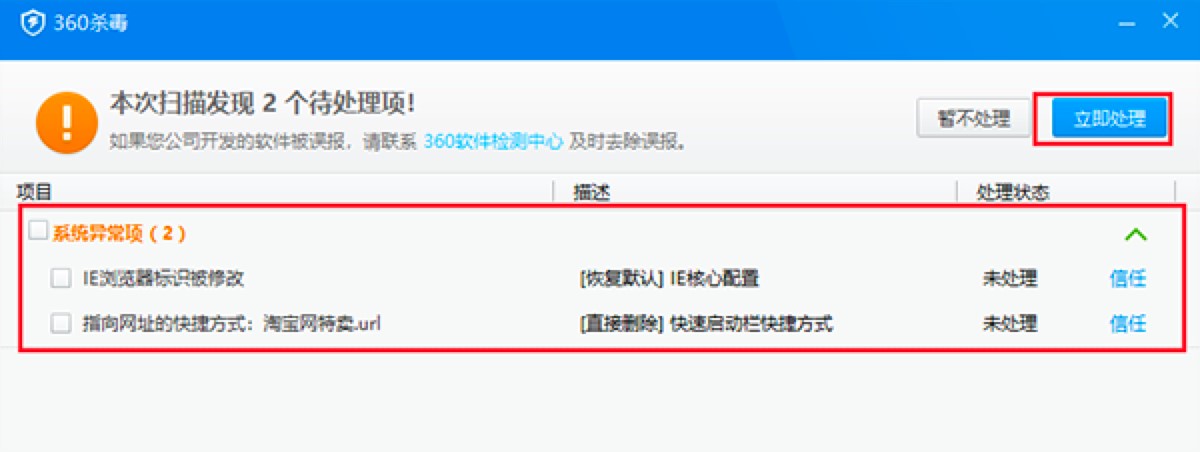The height and width of the screenshot is (452, 1200).
Task: Check the 淘宝网特卖.url shortcut checkbox
Action: 61,323
